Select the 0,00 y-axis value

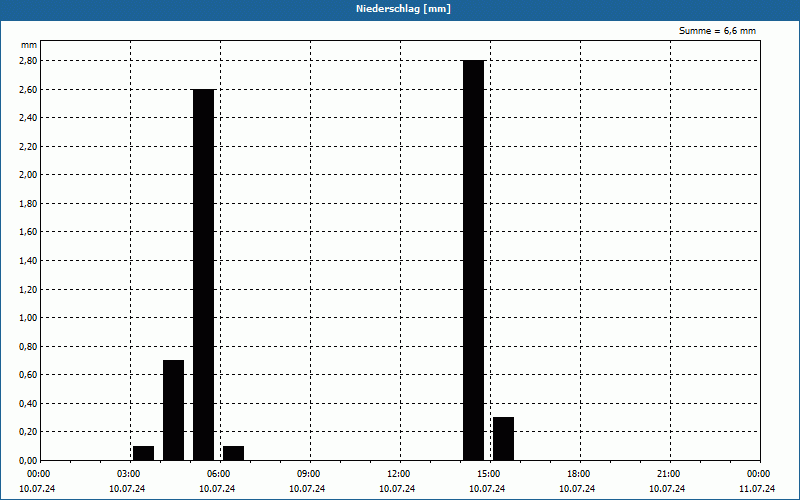tap(29, 460)
